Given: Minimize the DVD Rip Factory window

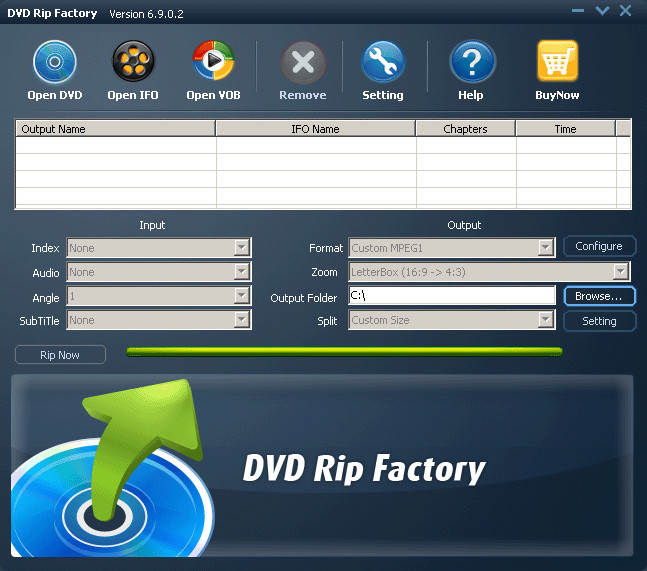Looking at the screenshot, I should point(578,11).
